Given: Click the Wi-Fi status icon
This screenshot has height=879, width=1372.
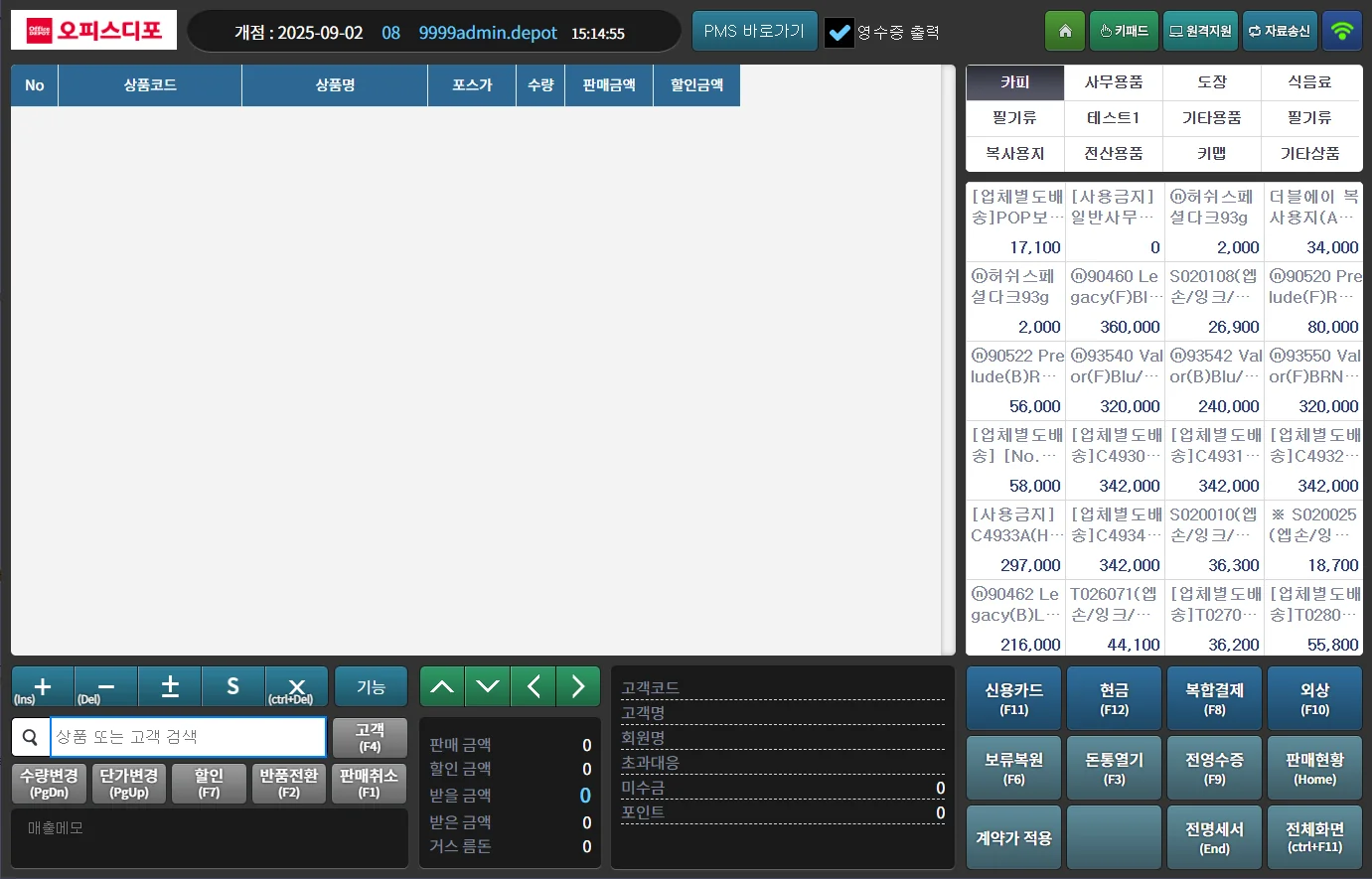Looking at the screenshot, I should [1341, 32].
